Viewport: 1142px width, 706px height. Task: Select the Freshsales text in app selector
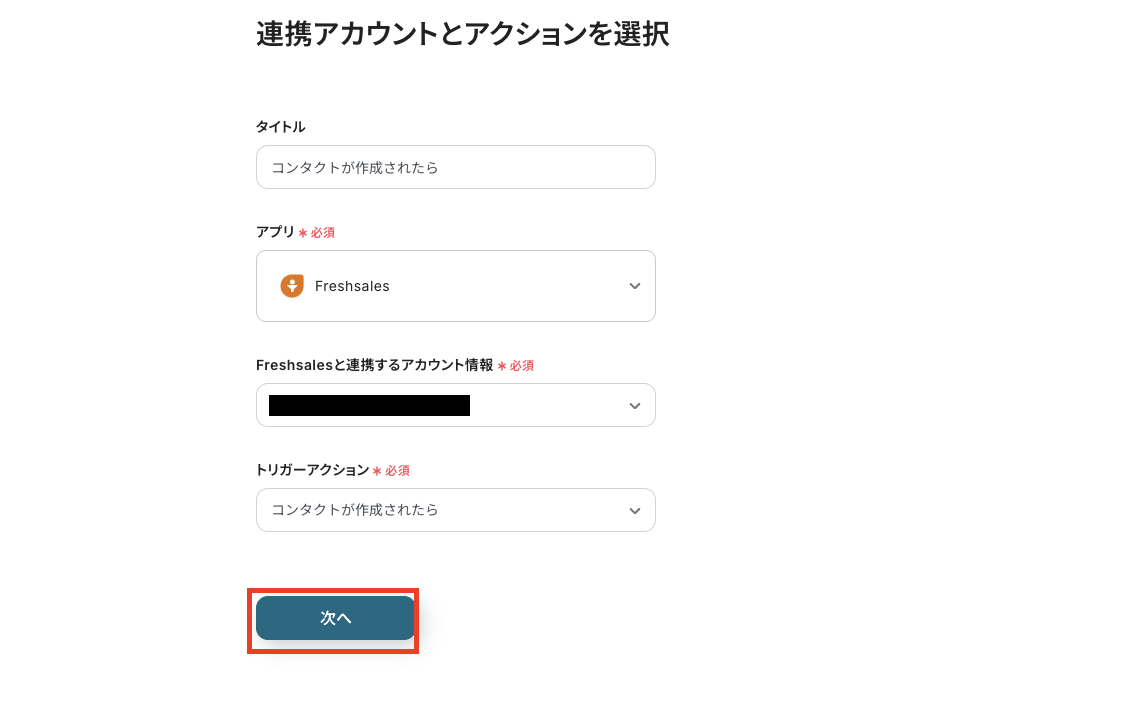(352, 286)
